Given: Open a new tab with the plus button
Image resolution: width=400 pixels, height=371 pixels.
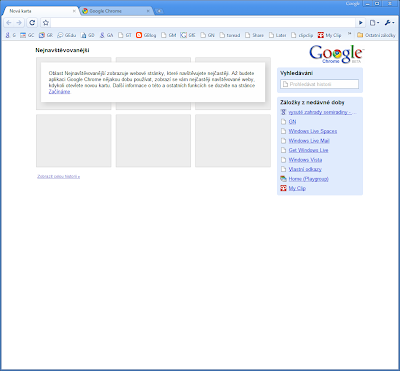Looking at the screenshot, I should pyautogui.click(x=160, y=11).
